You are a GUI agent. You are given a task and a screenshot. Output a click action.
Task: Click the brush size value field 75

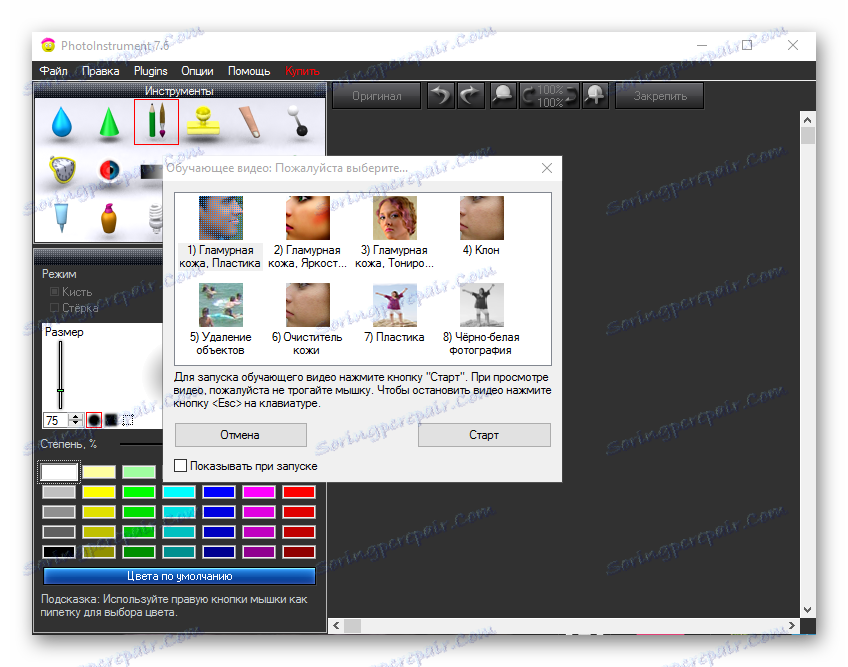57,420
